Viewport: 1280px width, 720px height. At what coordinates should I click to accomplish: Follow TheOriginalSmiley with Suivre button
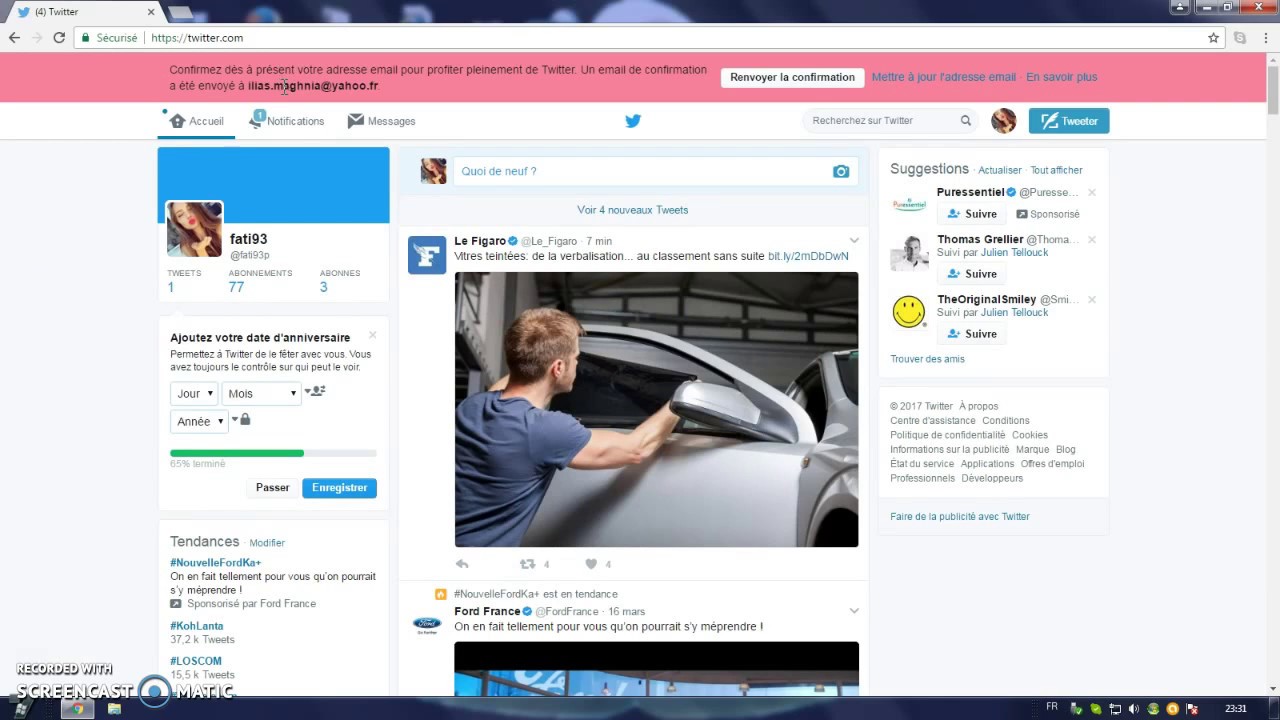coord(971,334)
